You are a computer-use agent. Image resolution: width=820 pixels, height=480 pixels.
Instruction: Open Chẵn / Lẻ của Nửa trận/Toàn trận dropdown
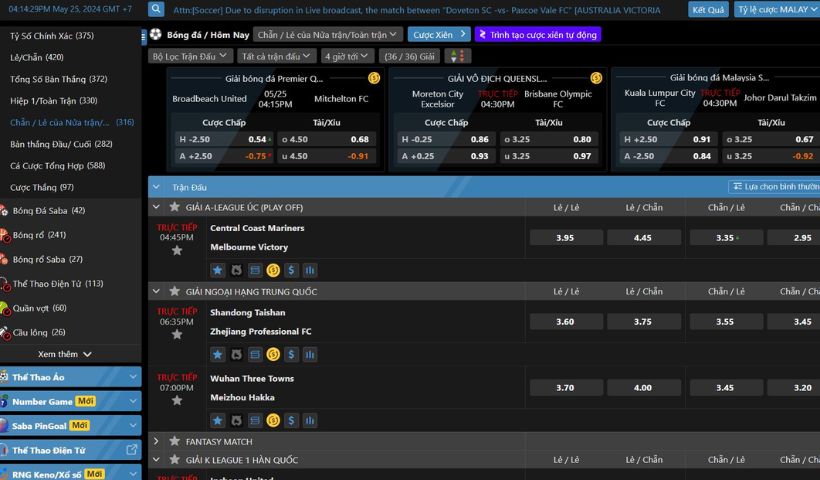[328, 35]
